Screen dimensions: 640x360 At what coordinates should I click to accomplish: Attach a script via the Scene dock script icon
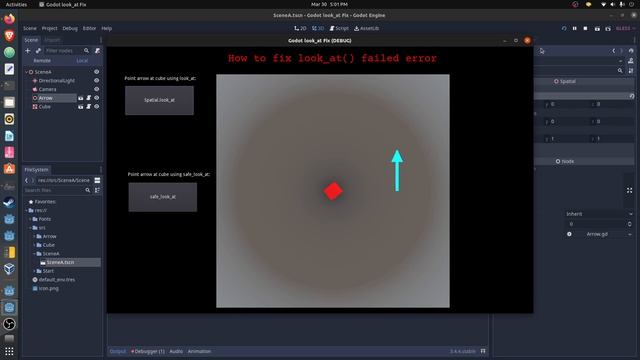(x=97, y=51)
